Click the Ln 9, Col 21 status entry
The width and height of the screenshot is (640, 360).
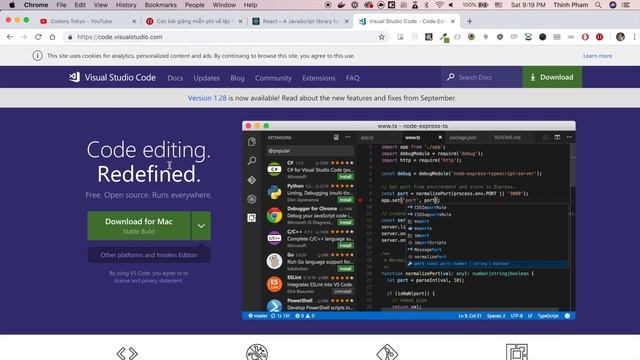click(x=470, y=316)
